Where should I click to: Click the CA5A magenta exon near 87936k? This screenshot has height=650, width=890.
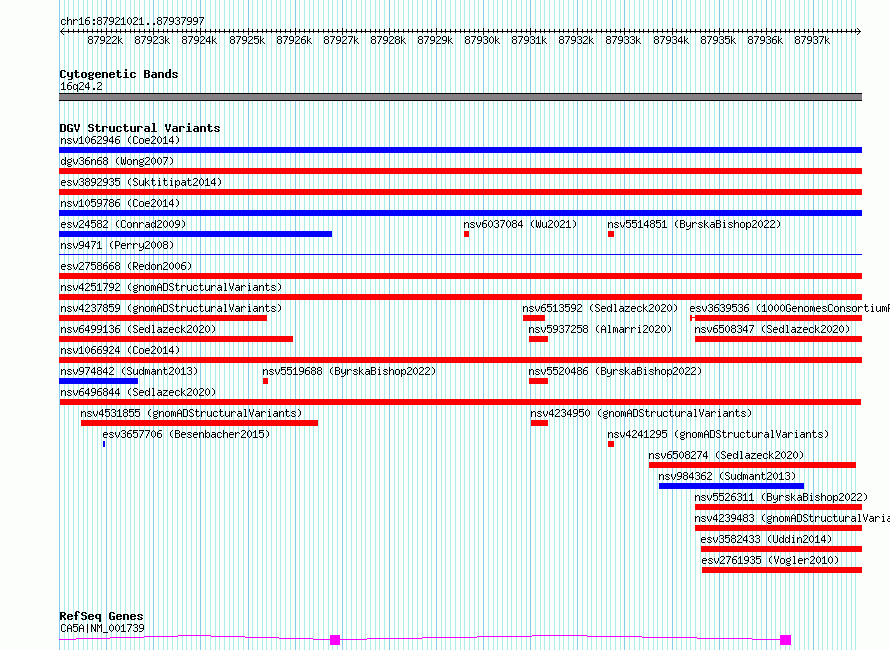coord(786,640)
